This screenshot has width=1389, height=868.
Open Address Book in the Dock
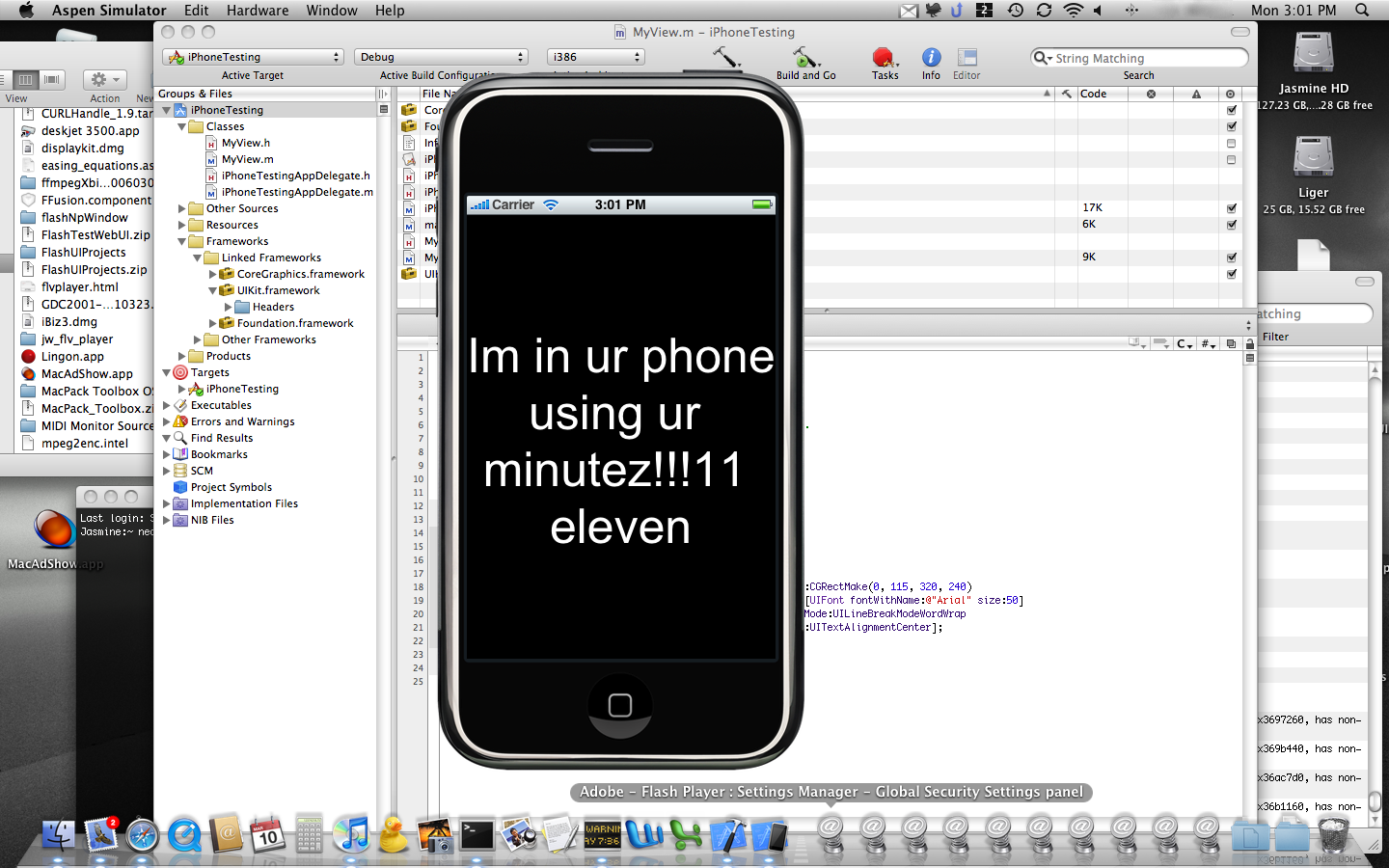coord(226,833)
